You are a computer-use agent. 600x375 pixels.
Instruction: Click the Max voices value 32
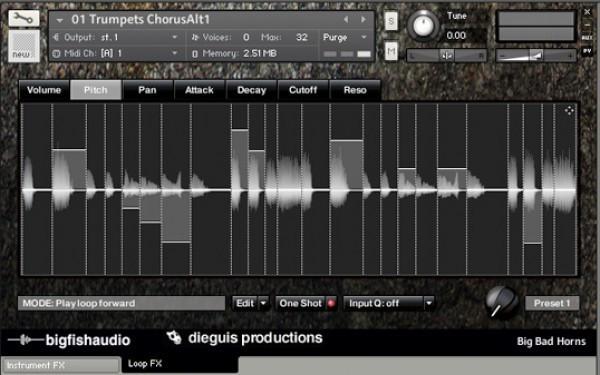click(302, 37)
